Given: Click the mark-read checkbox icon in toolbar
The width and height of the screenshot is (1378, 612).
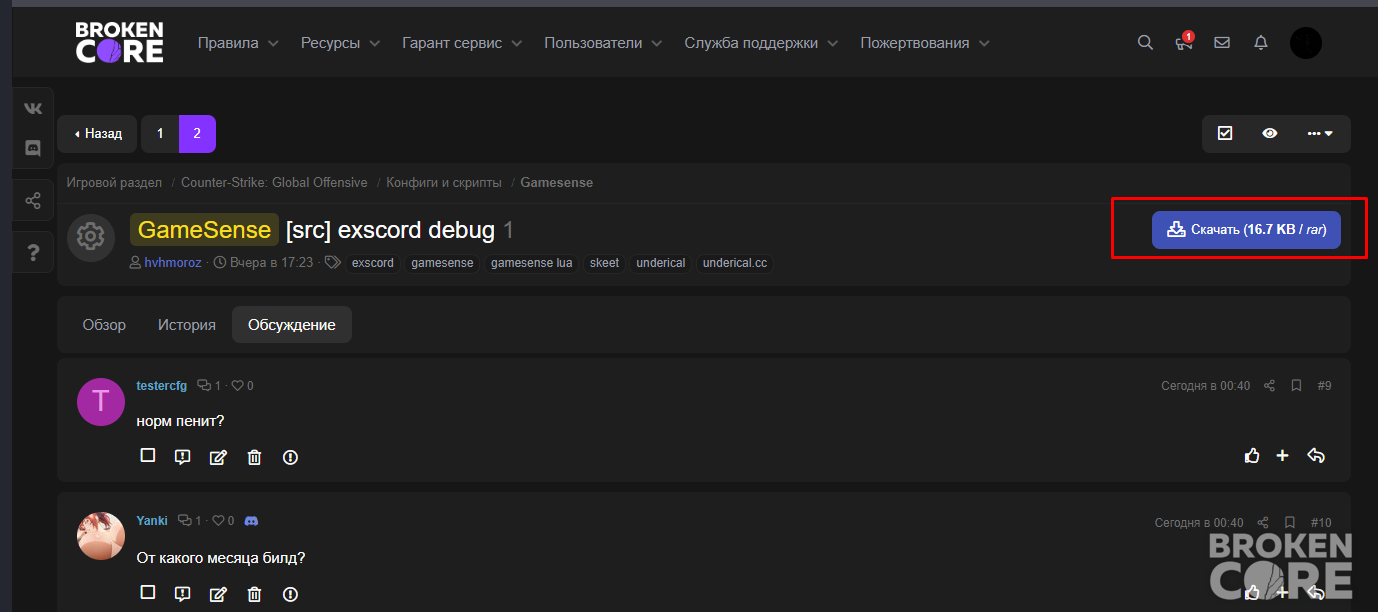Looking at the screenshot, I should (1225, 133).
